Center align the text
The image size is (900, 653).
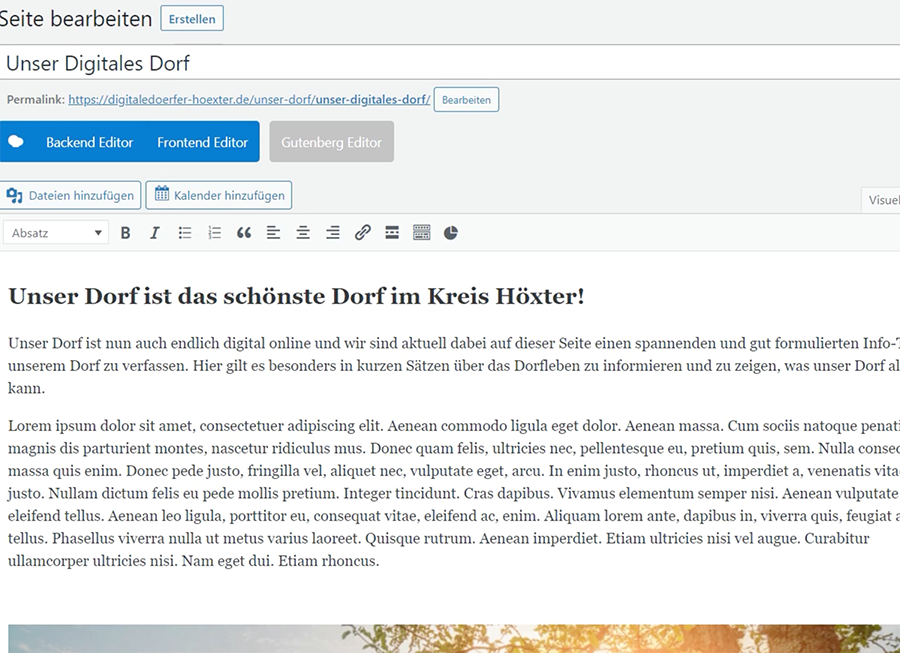click(x=303, y=233)
